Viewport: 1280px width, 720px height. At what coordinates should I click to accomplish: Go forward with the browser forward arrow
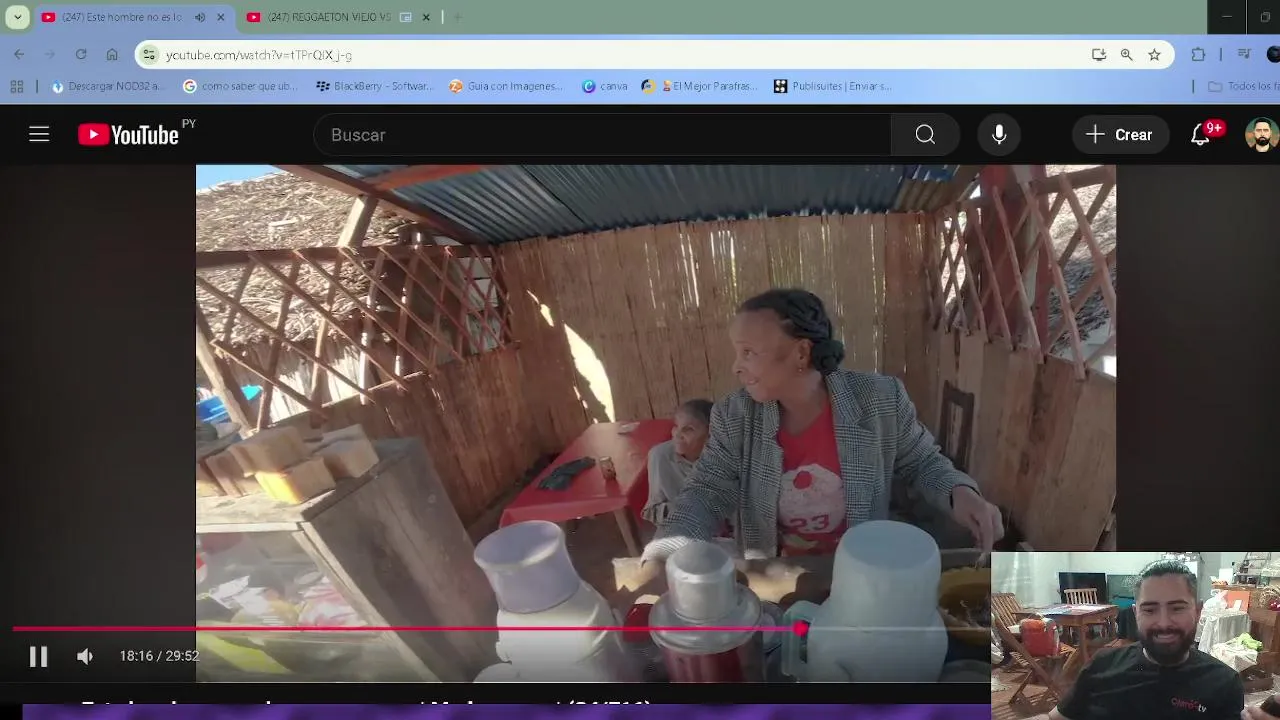point(50,54)
